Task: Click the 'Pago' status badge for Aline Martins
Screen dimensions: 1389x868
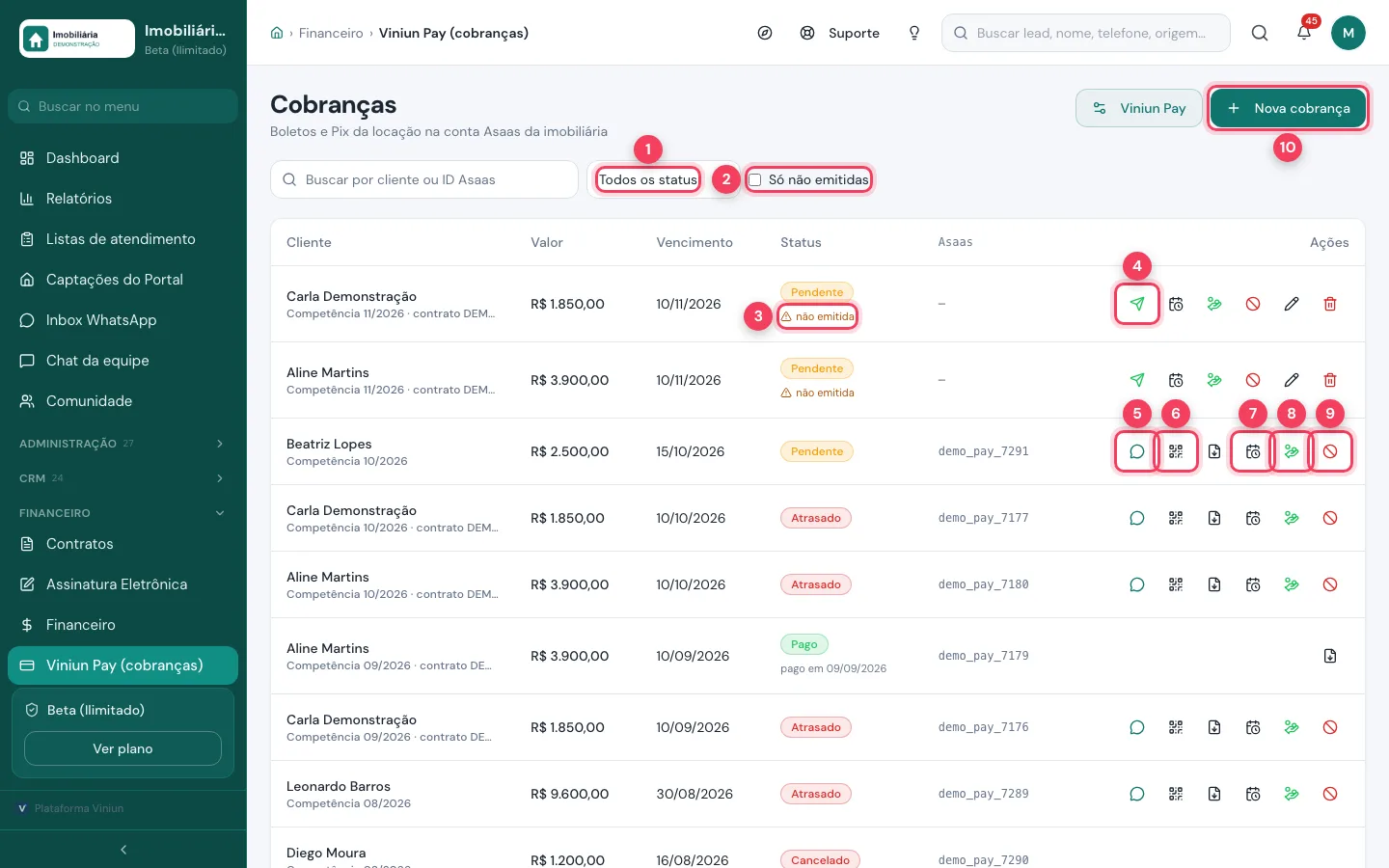Action: [804, 644]
